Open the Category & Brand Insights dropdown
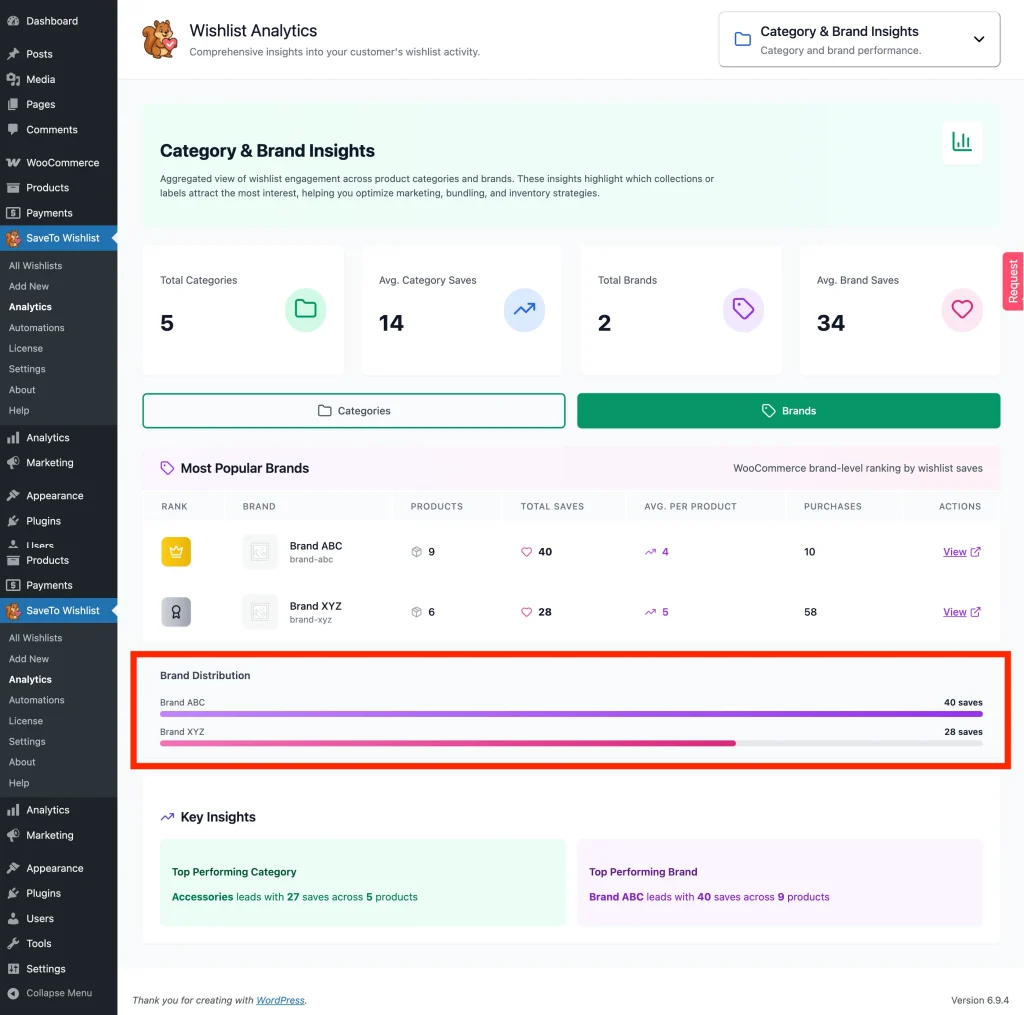Screen dimensions: 1024x1015 click(859, 40)
